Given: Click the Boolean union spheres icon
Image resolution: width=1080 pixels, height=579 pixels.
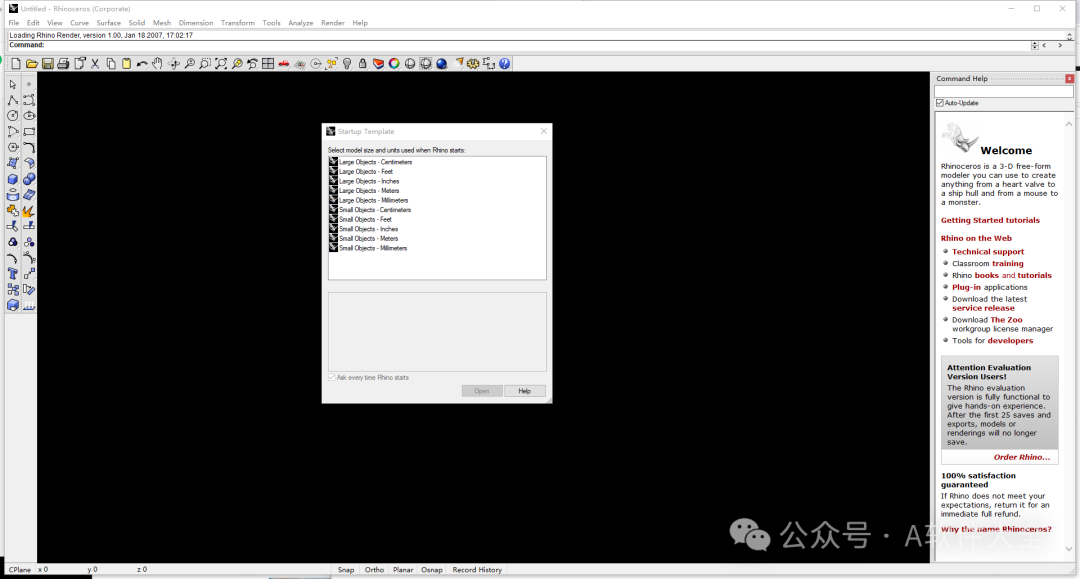Looking at the screenshot, I should [29, 179].
